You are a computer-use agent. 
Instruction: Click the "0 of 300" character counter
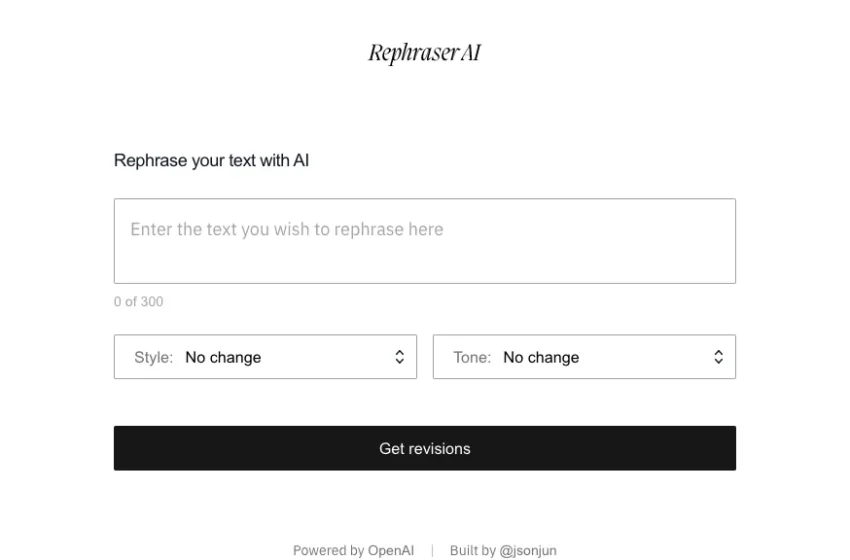coord(138,301)
